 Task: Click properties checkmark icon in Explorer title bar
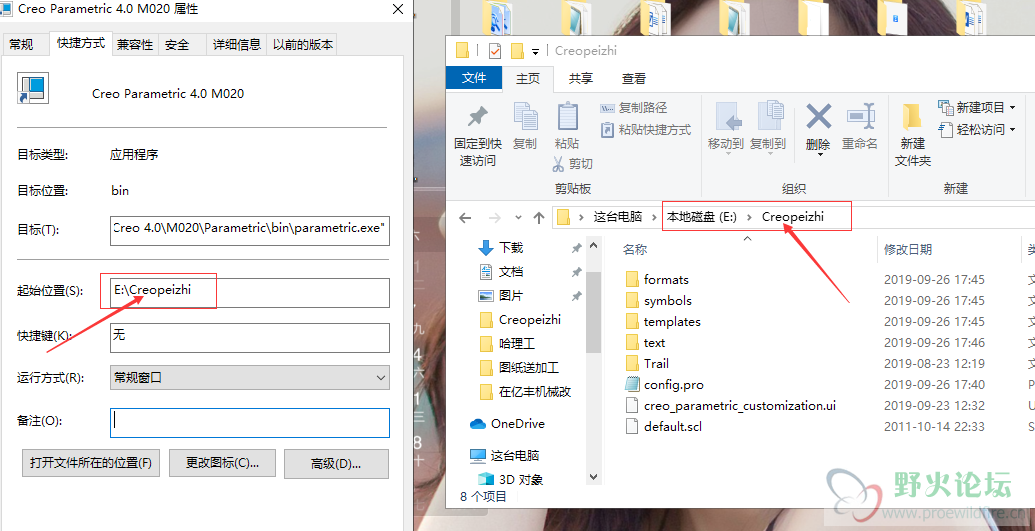[x=495, y=51]
